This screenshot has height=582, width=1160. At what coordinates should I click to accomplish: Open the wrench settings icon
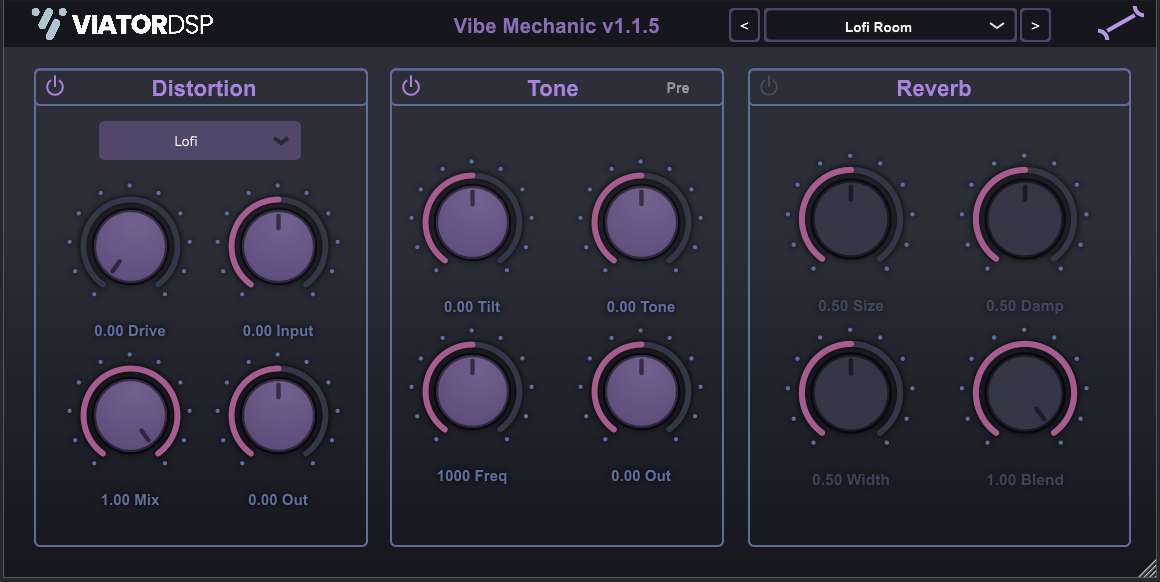pos(1118,24)
